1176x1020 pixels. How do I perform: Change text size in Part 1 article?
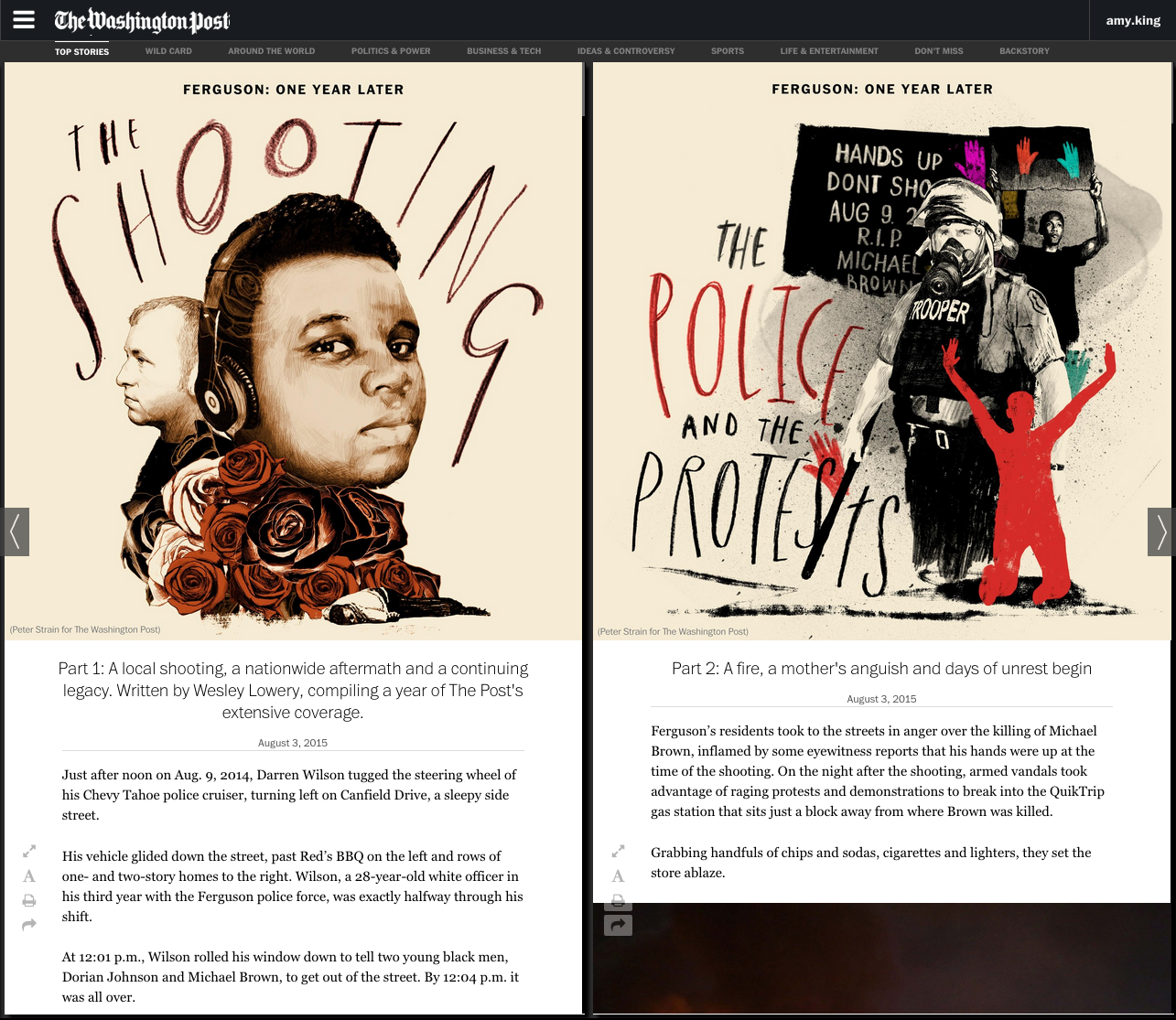coord(29,876)
